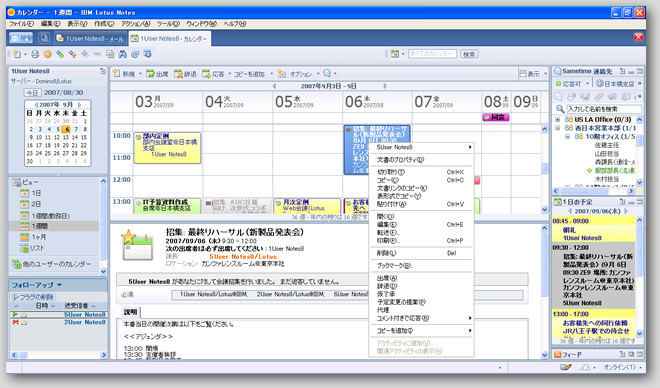Click the 朝礼 entry in the day schedule panel

(593, 230)
